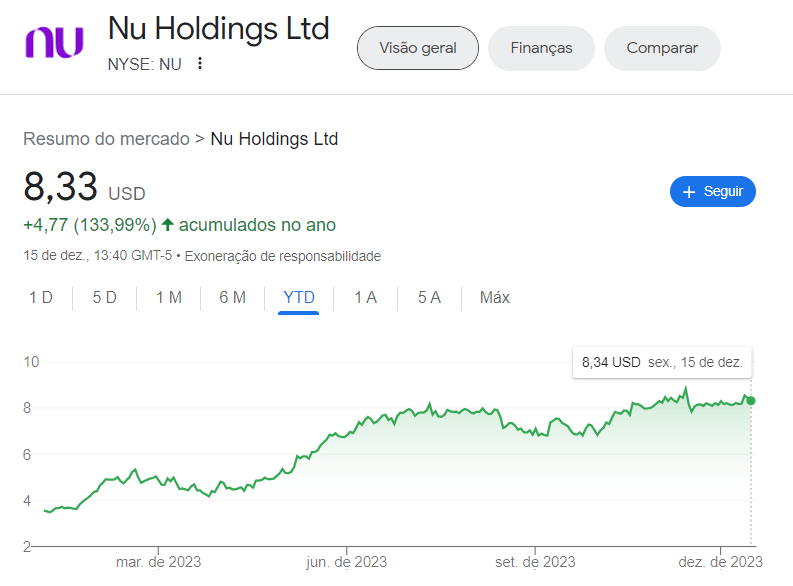Click the mar. de 2023 axis label
The height and width of the screenshot is (586, 793).
click(158, 562)
